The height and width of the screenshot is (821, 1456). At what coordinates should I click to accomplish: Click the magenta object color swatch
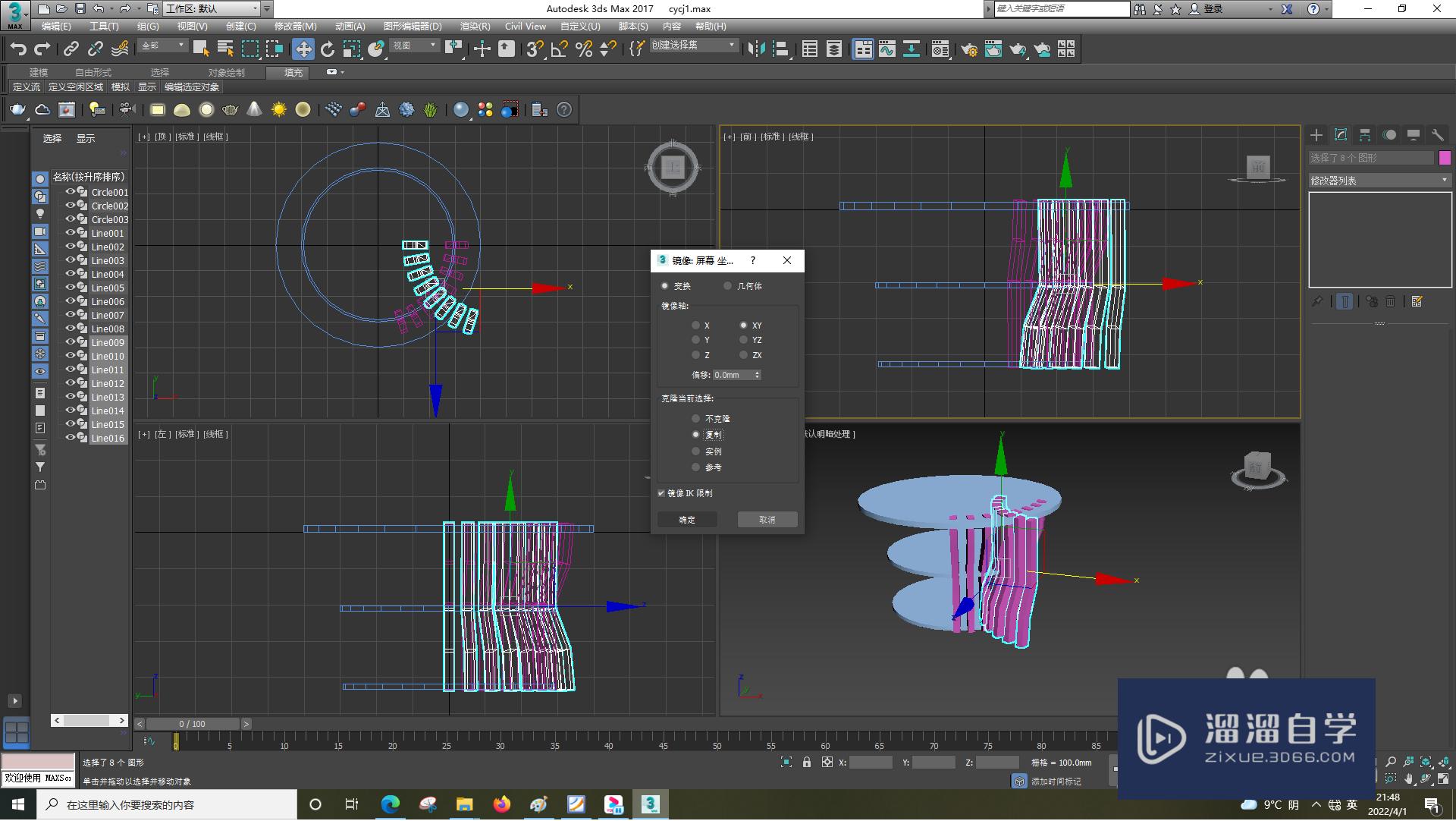[1445, 158]
